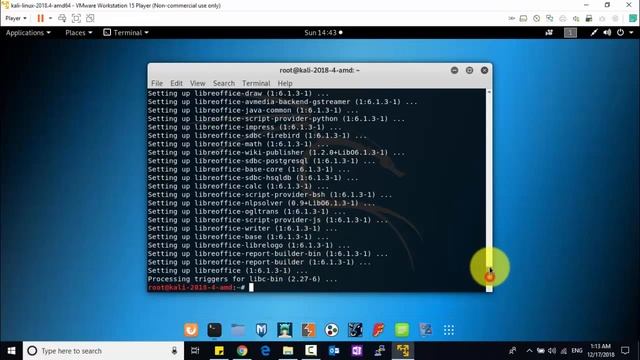640x360 pixels.
Task: Toggle Unity mode icon in VMware toolbar
Action: tap(90, 18)
